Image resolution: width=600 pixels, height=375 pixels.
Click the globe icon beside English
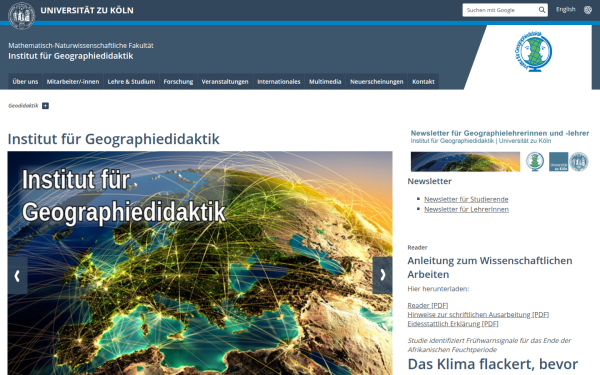588,10
